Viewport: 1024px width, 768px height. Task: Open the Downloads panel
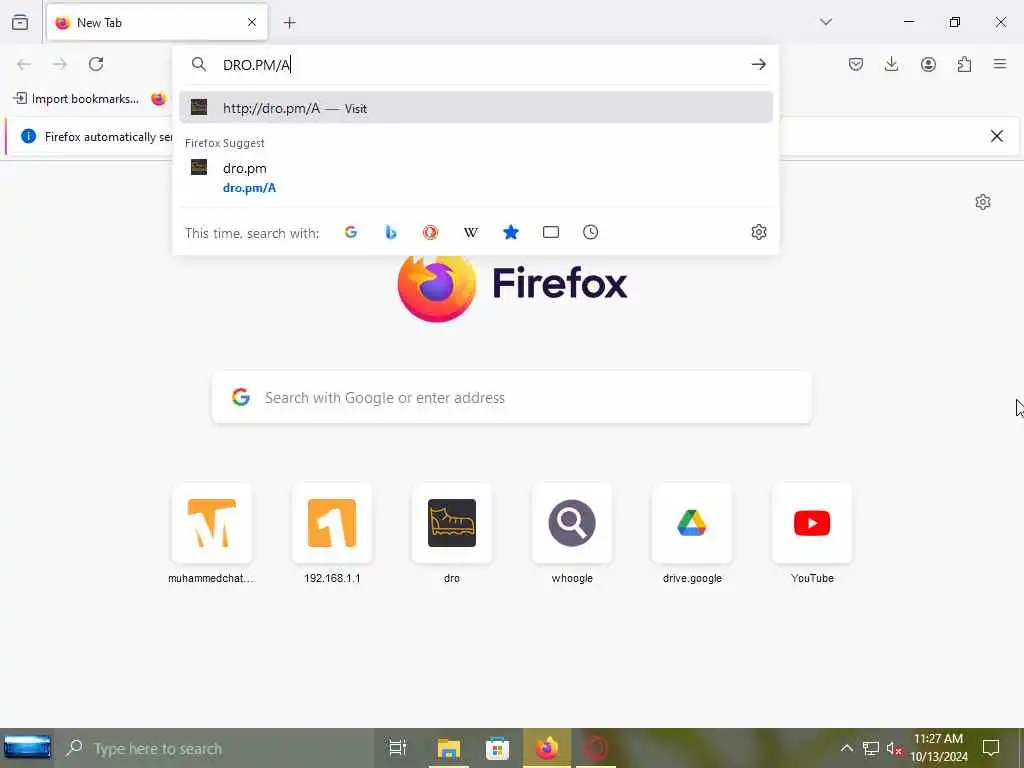click(x=891, y=64)
